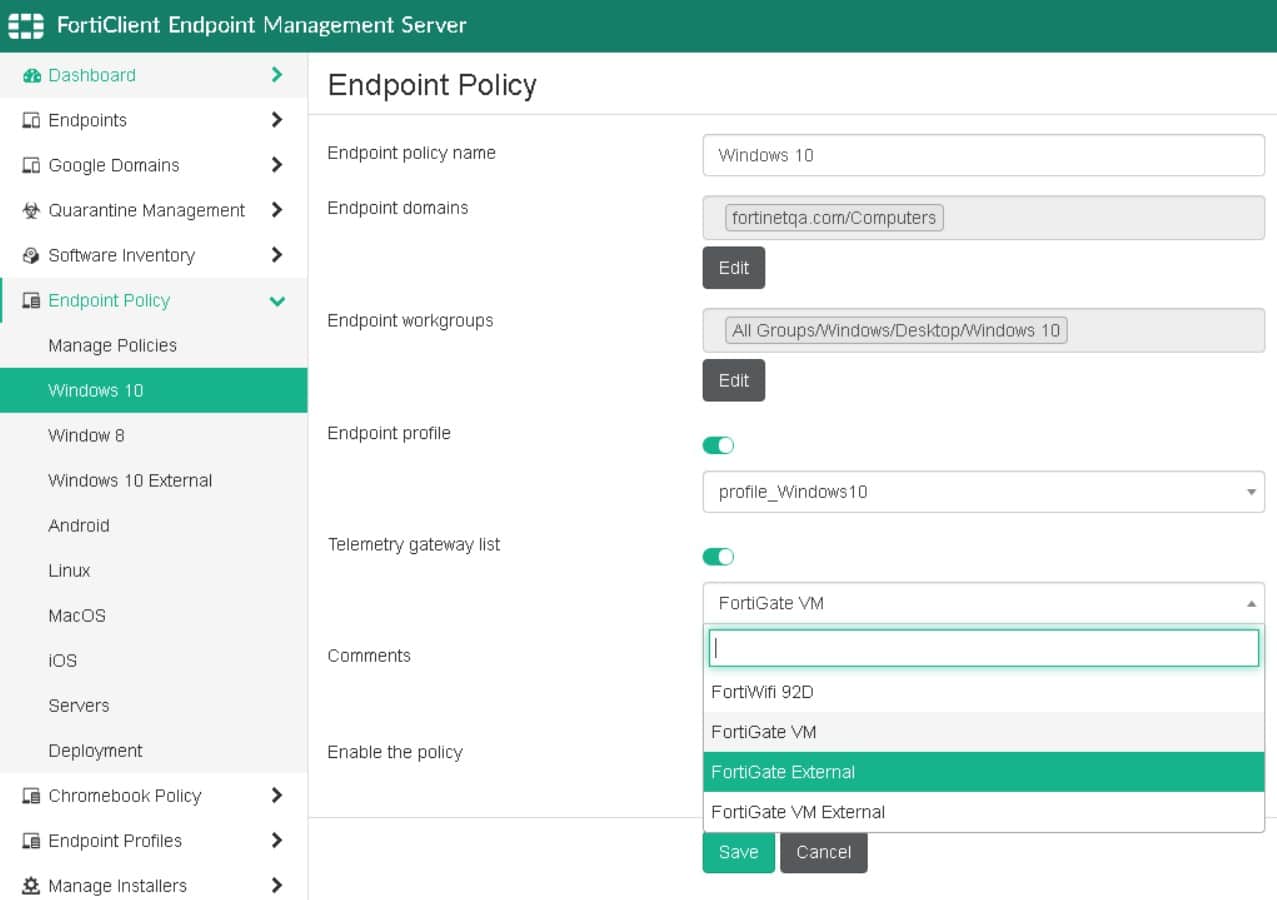The image size is (1277, 900).
Task: Click the gateway search input field
Action: click(x=983, y=648)
